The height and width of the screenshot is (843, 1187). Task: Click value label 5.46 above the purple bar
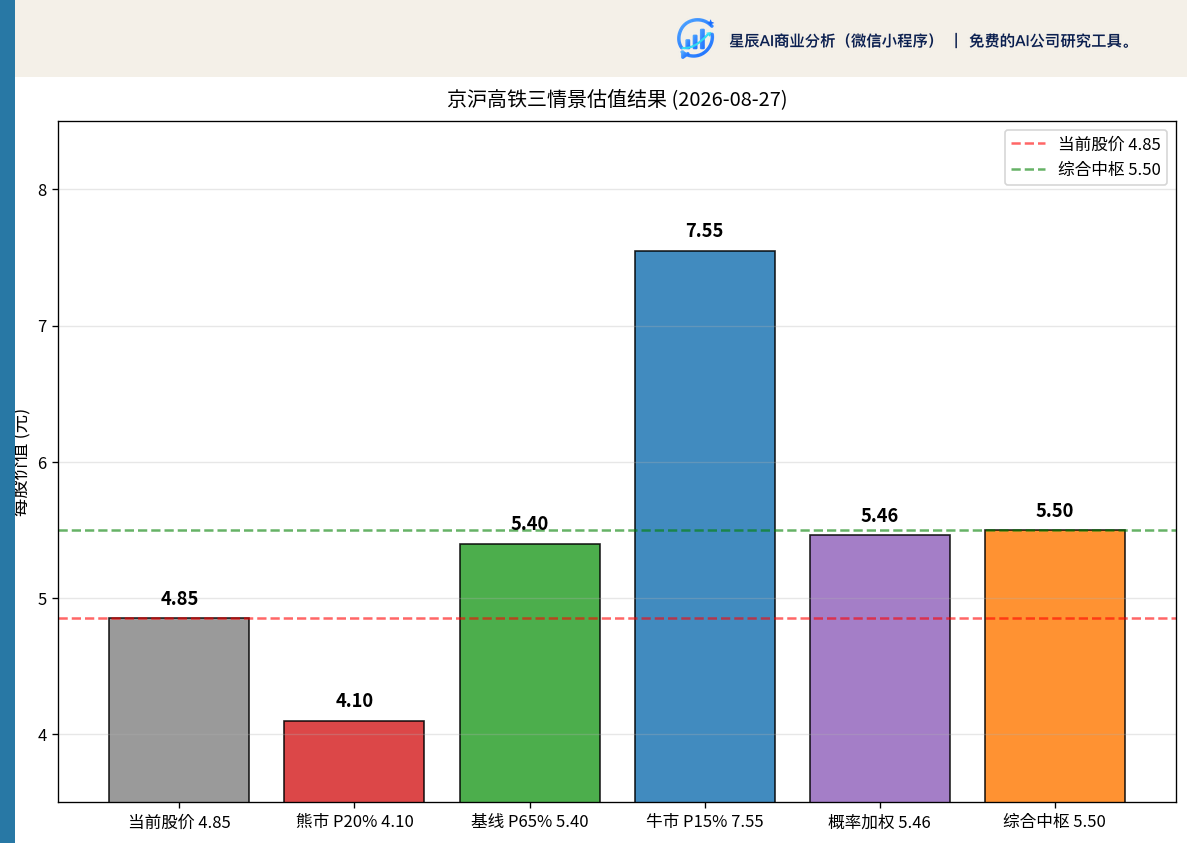pos(880,516)
